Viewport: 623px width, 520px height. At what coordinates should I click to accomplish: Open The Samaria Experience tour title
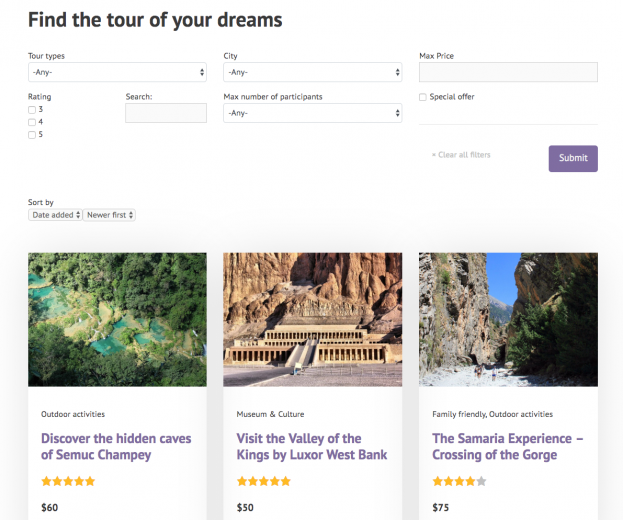pyautogui.click(x=507, y=446)
